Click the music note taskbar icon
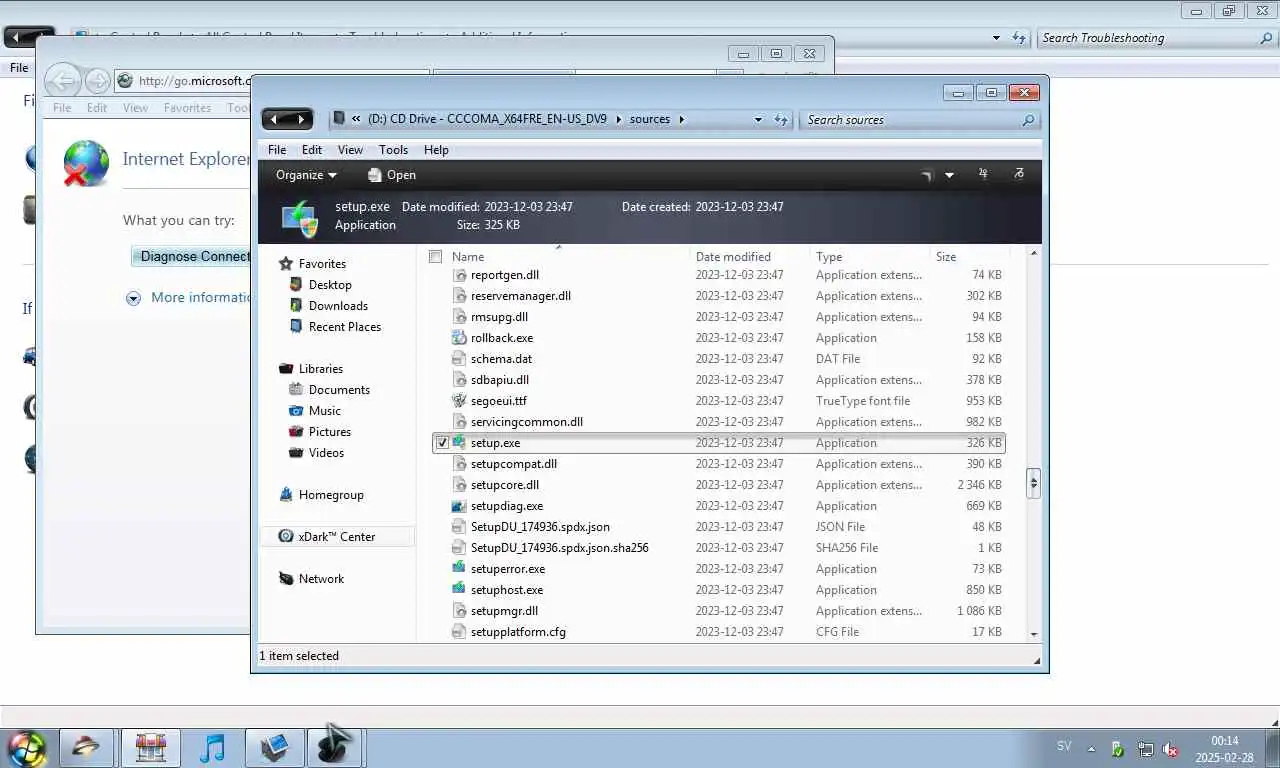 click(212, 748)
